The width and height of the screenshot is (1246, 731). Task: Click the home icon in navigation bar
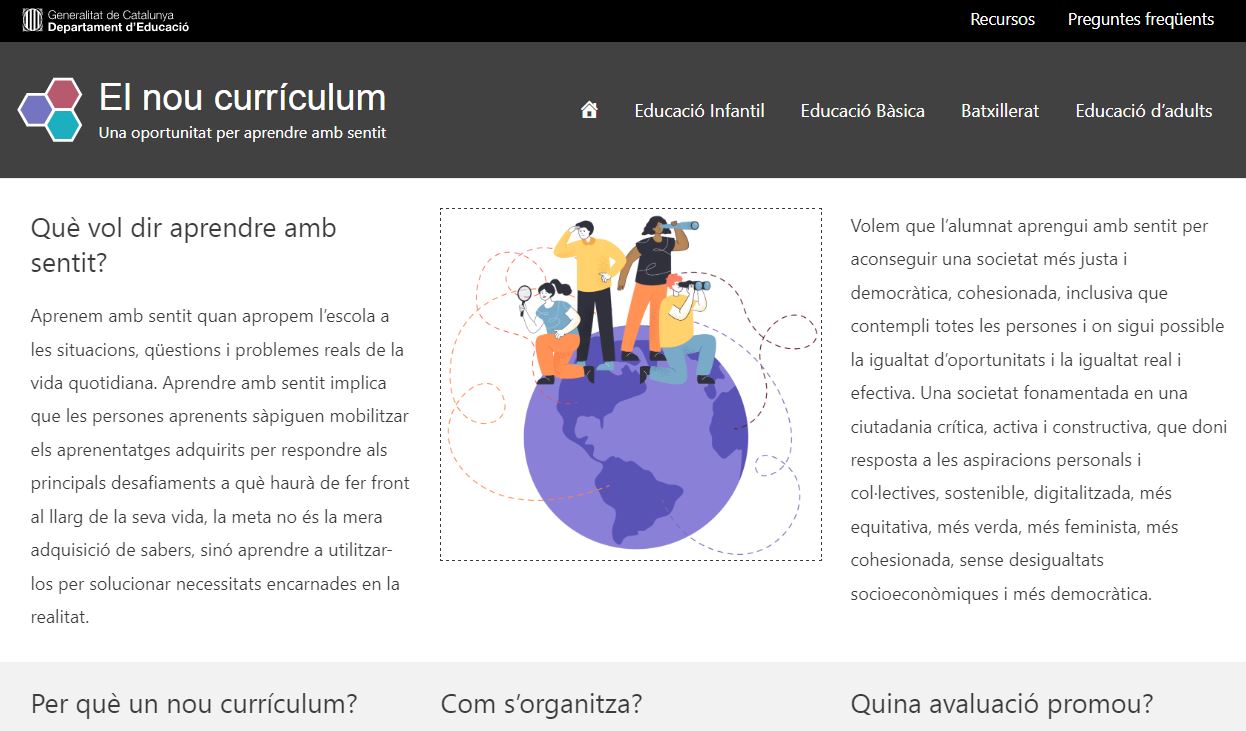click(589, 110)
